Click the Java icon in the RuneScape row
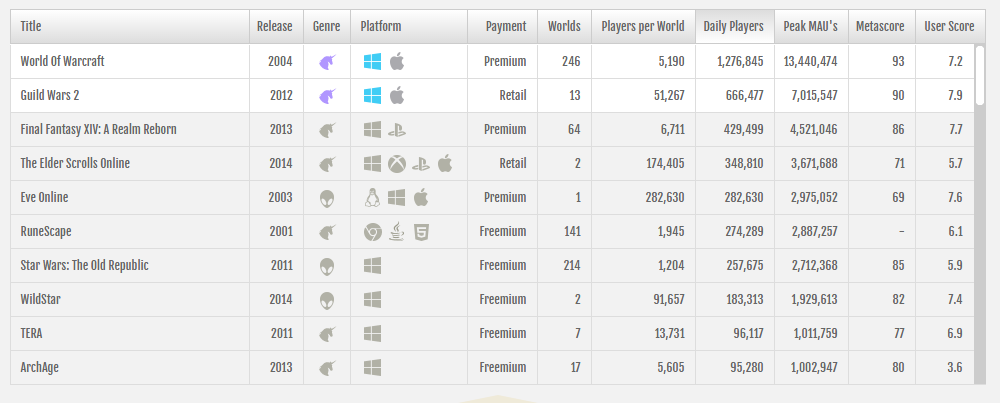Screen dimensions: 1000x403 [397, 232]
